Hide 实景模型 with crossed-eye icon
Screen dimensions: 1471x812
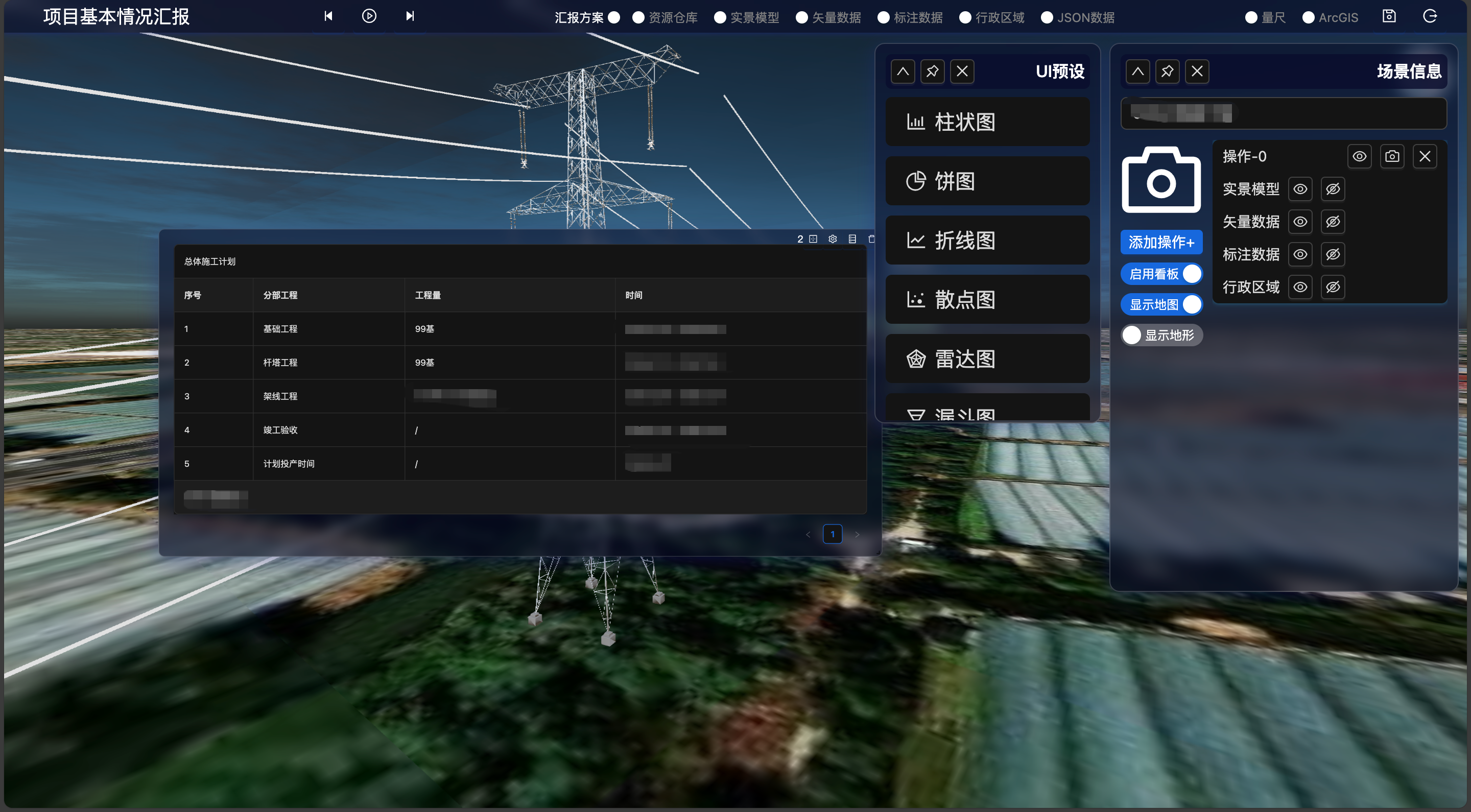(1333, 189)
